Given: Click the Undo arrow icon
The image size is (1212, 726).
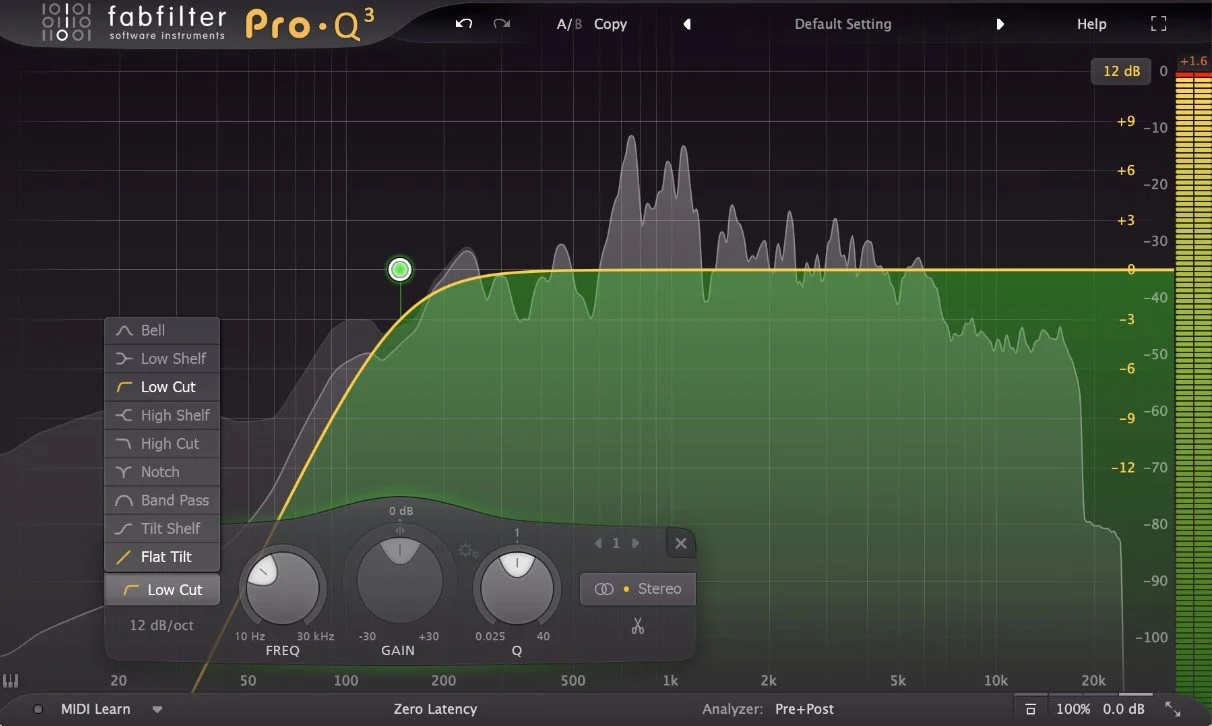Looking at the screenshot, I should coord(463,24).
